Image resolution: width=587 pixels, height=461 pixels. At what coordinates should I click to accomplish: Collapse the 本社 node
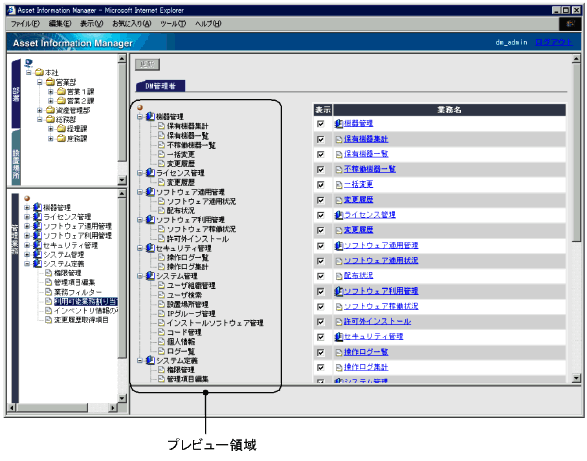click(x=29, y=73)
